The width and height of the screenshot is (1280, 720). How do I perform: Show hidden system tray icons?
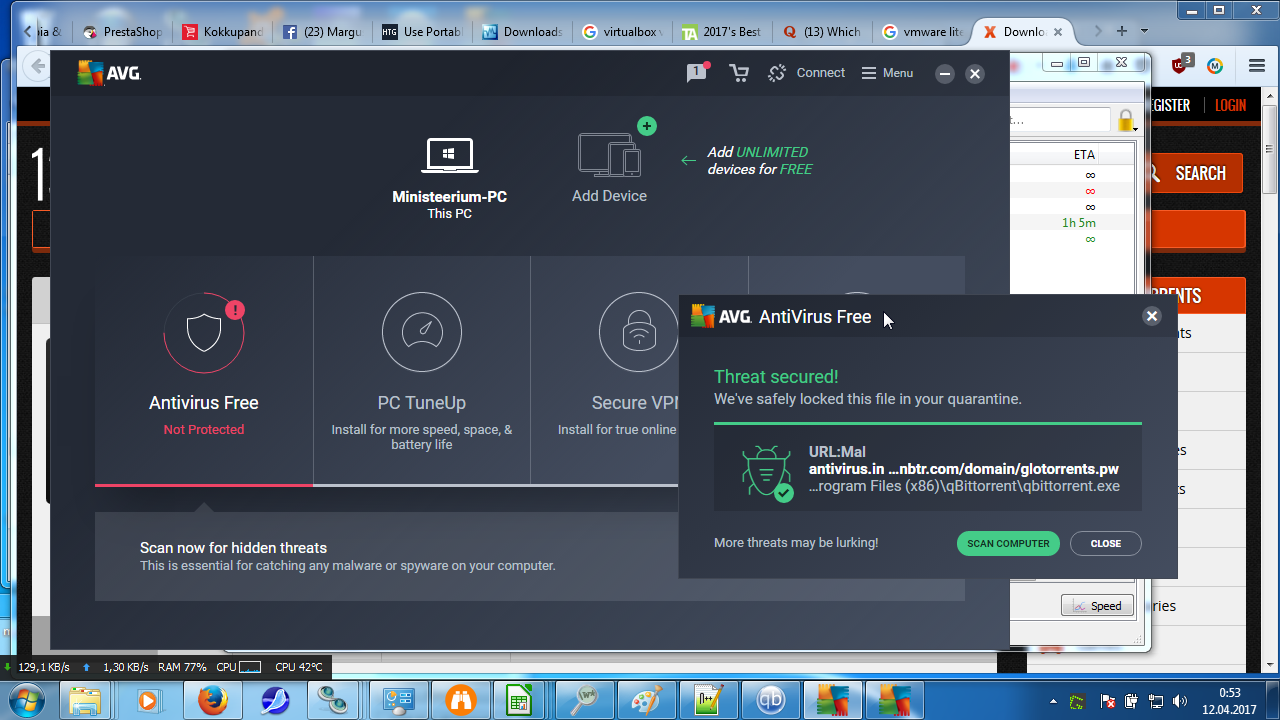pyautogui.click(x=1053, y=701)
